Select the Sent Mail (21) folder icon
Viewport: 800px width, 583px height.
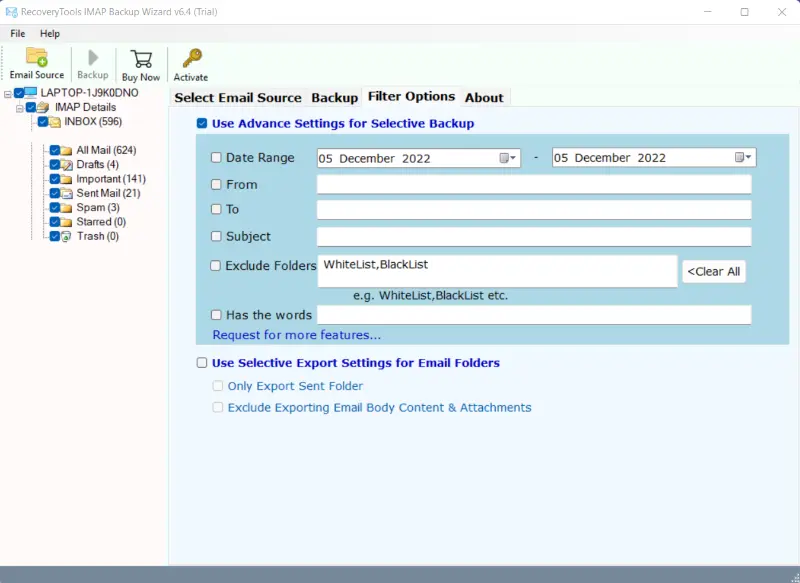pyautogui.click(x=67, y=193)
